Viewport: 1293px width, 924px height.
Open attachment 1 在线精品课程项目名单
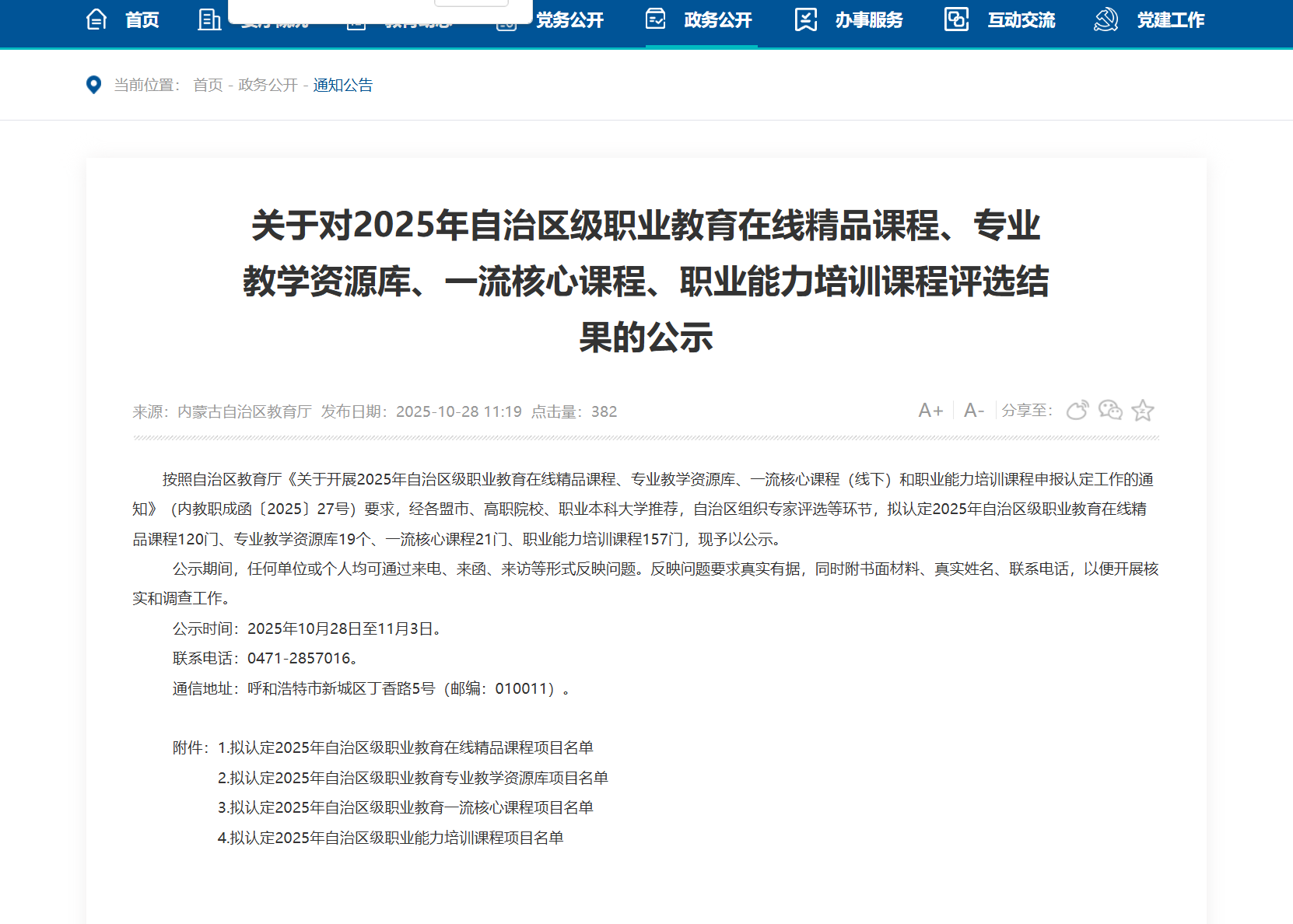(406, 747)
